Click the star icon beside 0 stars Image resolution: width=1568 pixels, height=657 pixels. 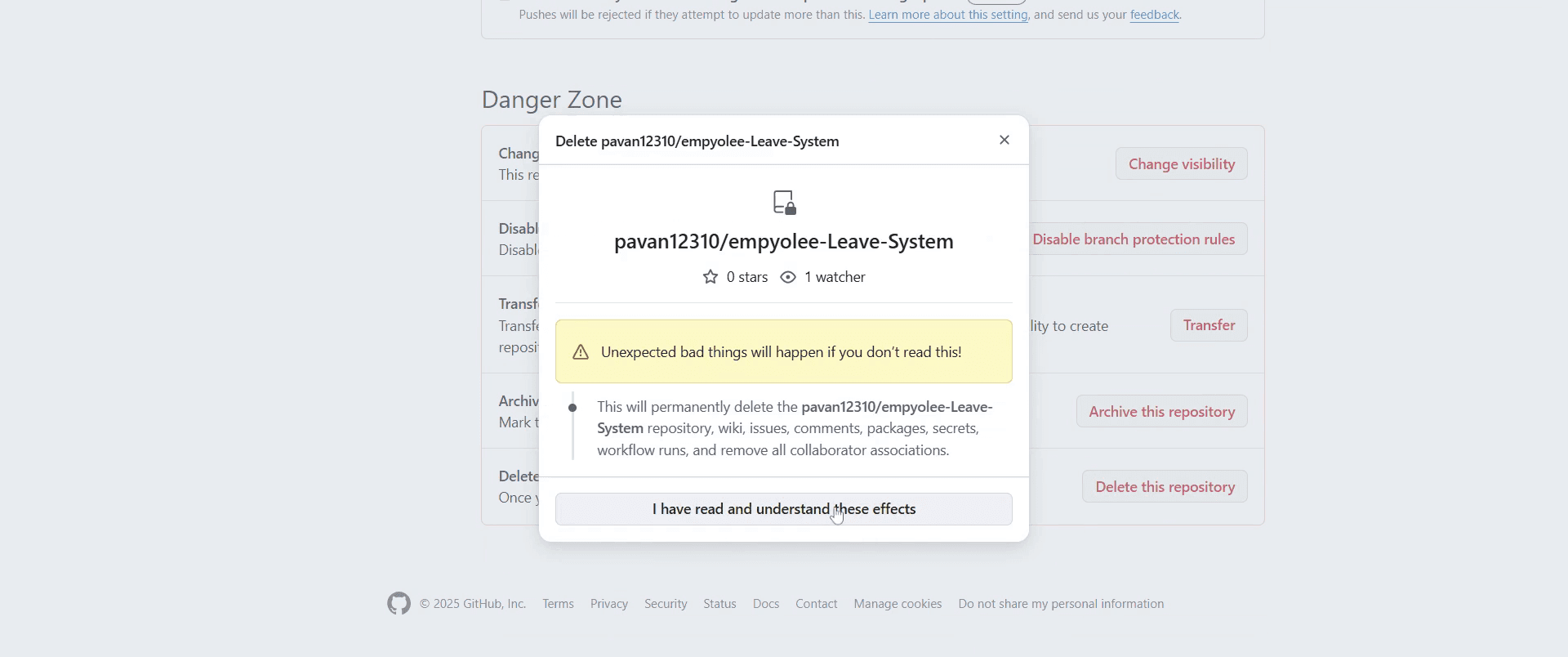click(710, 277)
